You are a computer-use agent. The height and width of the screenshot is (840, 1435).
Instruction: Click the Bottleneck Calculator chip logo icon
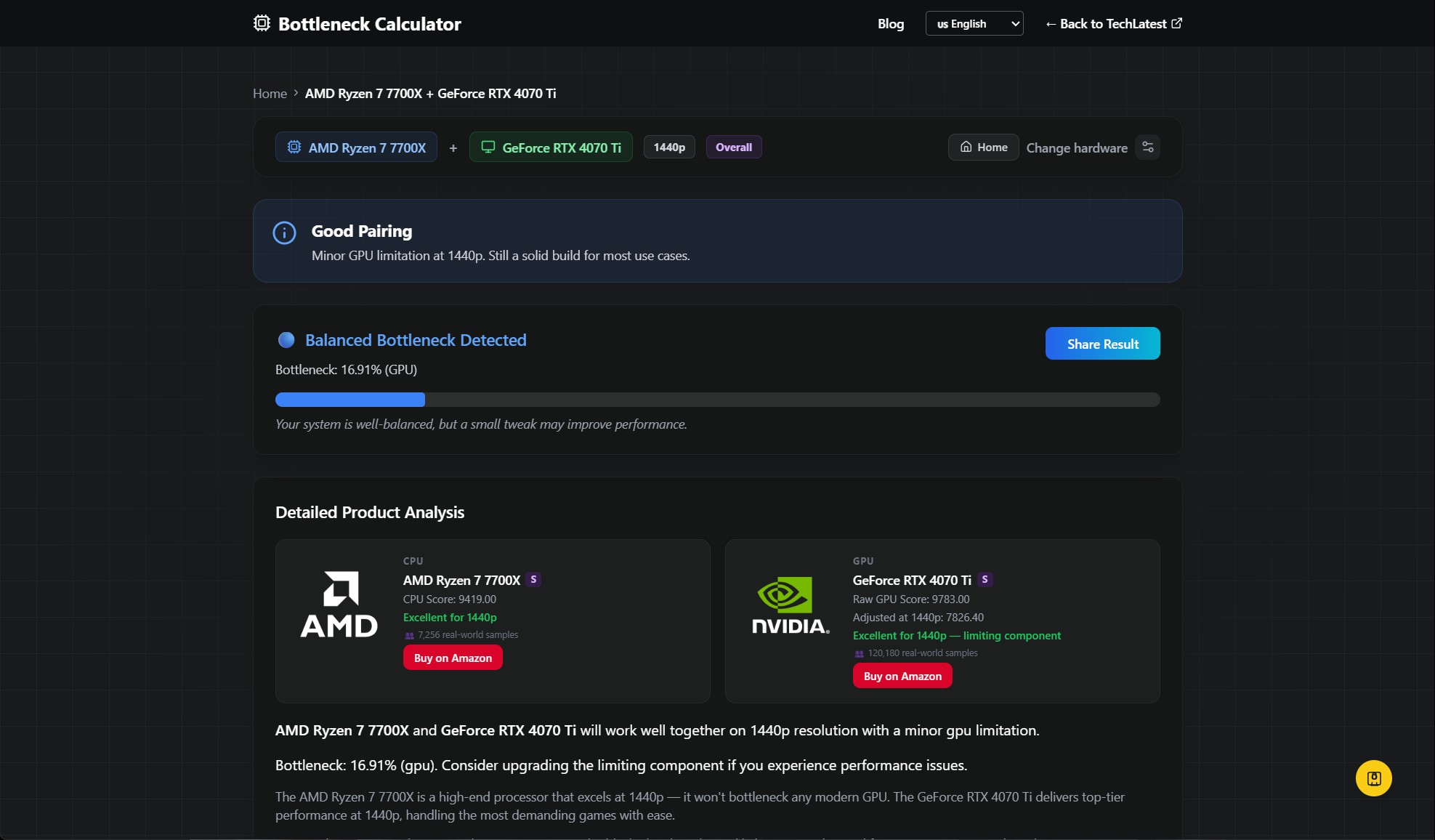(262, 23)
